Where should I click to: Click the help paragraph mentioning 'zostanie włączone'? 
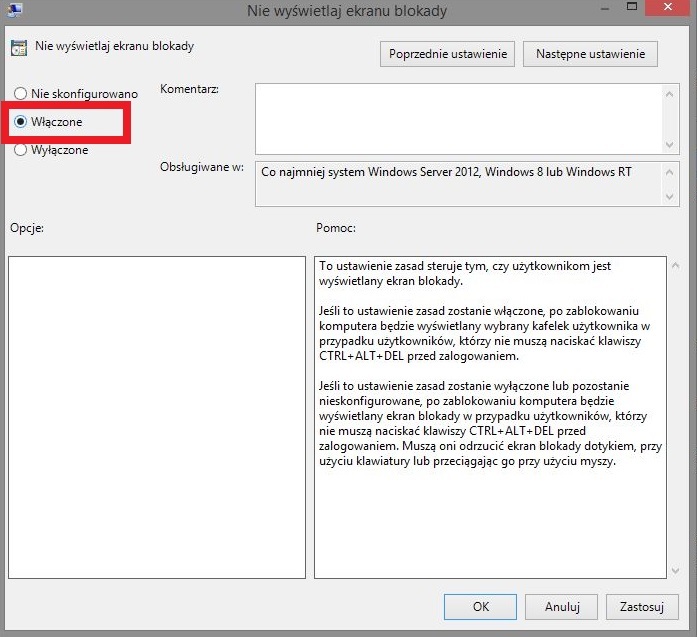click(485, 333)
